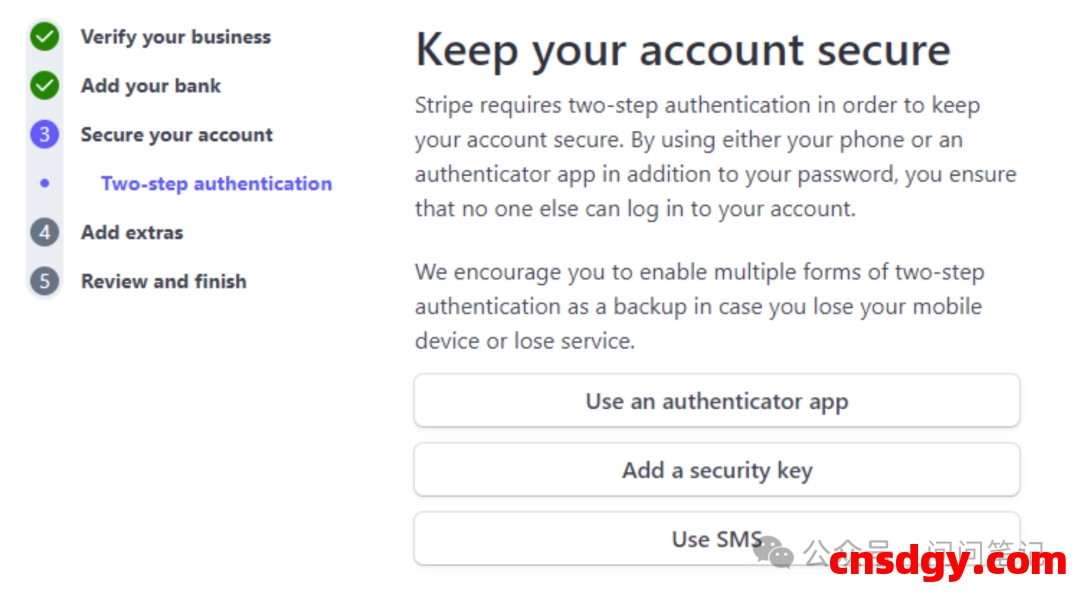Click the WeChat logo in the watermark
Image resolution: width=1080 pixels, height=597 pixels.
click(773, 549)
